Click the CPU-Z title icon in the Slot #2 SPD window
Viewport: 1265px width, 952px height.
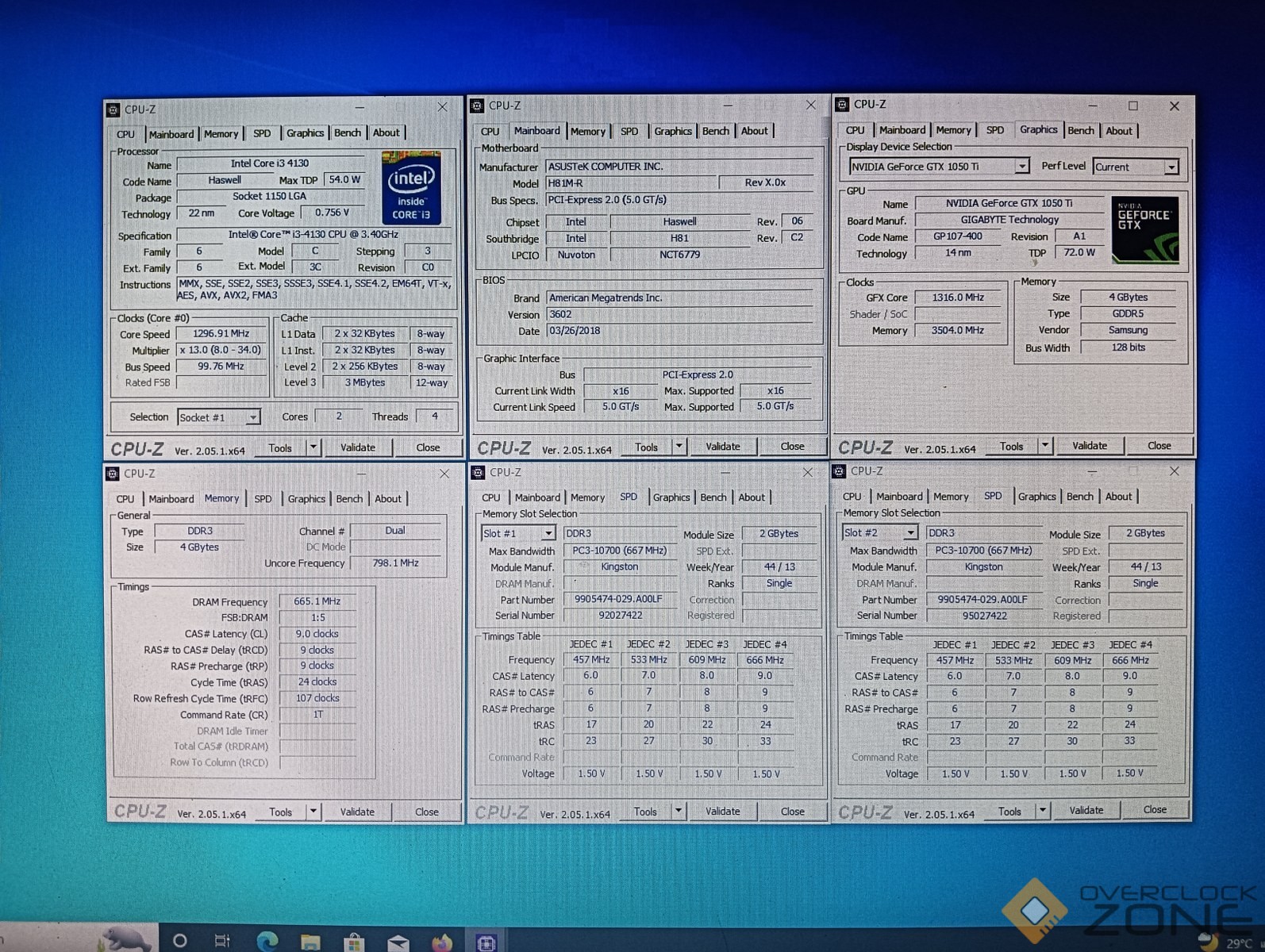coord(839,471)
